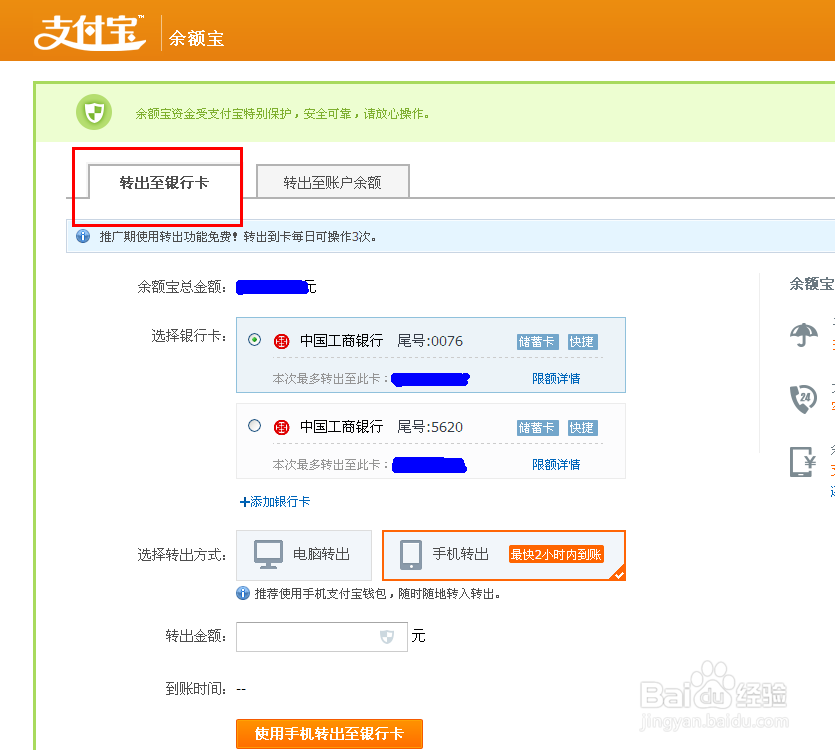The width and height of the screenshot is (835, 750).
Task: Click the computer monitor icon for 电脑转出
Action: [268, 555]
